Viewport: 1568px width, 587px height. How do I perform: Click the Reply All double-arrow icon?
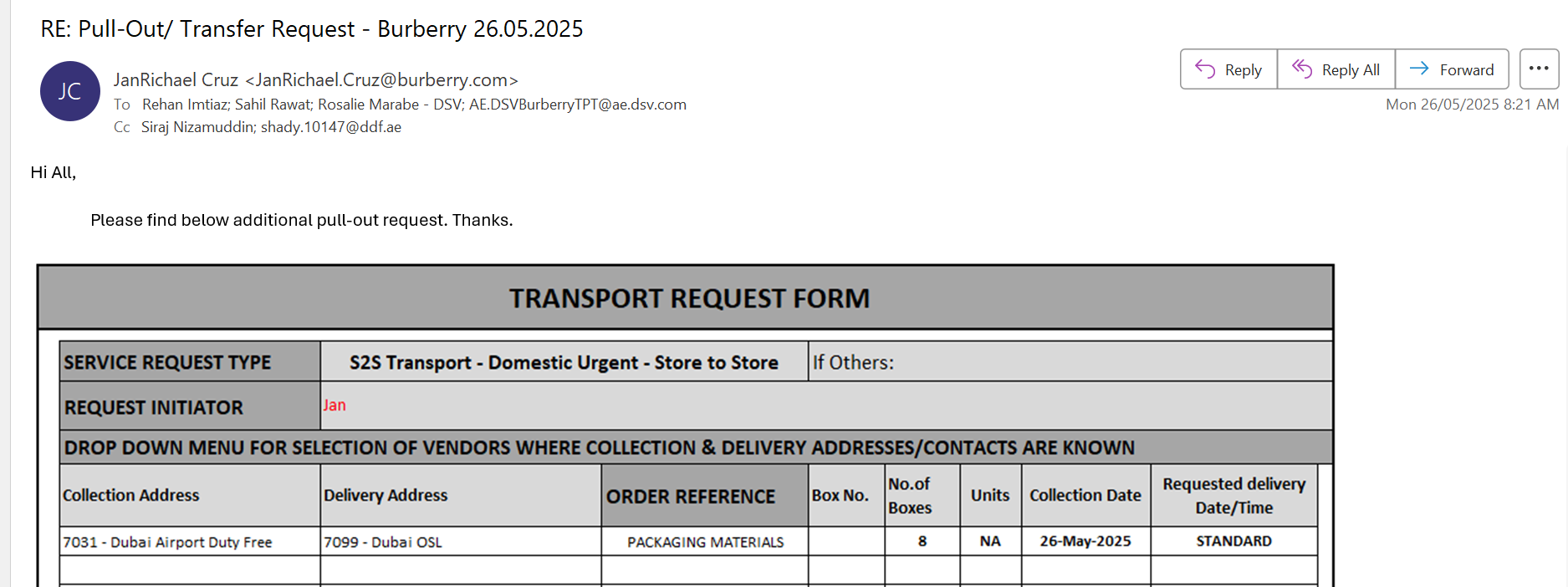(x=1301, y=69)
